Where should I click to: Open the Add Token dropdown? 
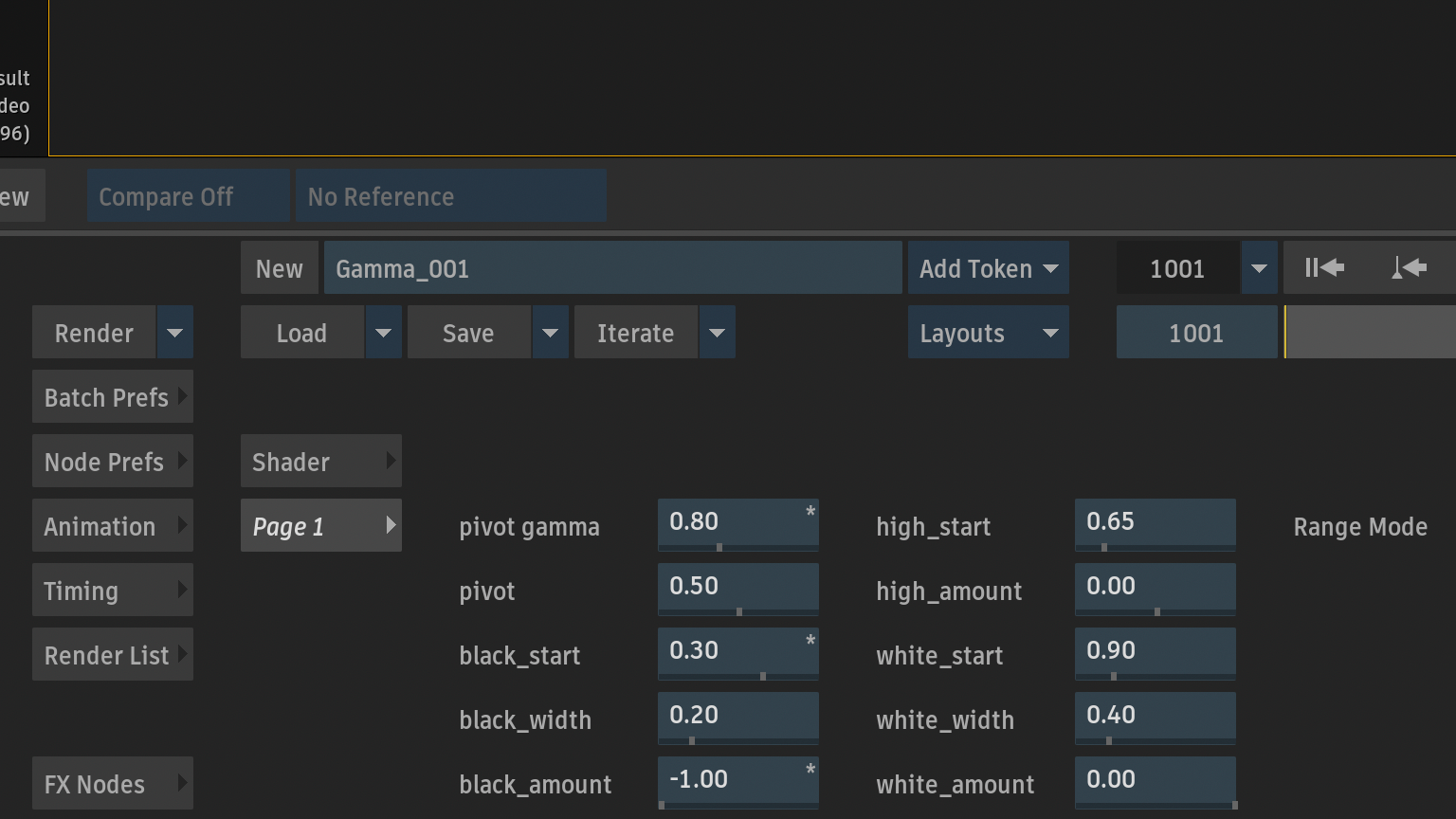[989, 268]
